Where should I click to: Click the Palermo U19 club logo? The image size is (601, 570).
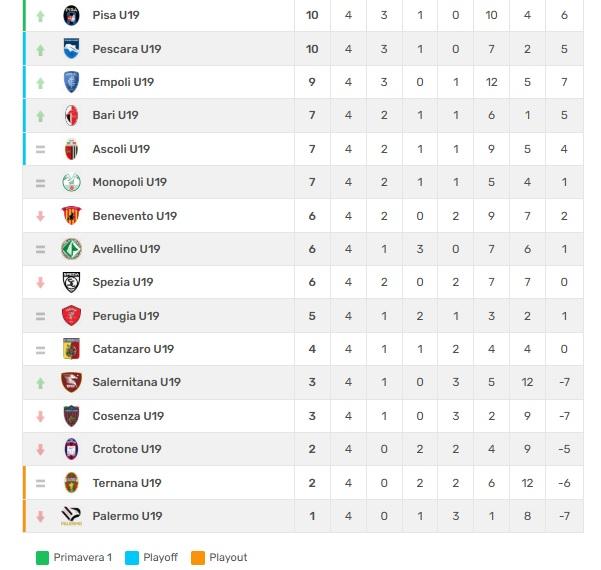tap(71, 516)
